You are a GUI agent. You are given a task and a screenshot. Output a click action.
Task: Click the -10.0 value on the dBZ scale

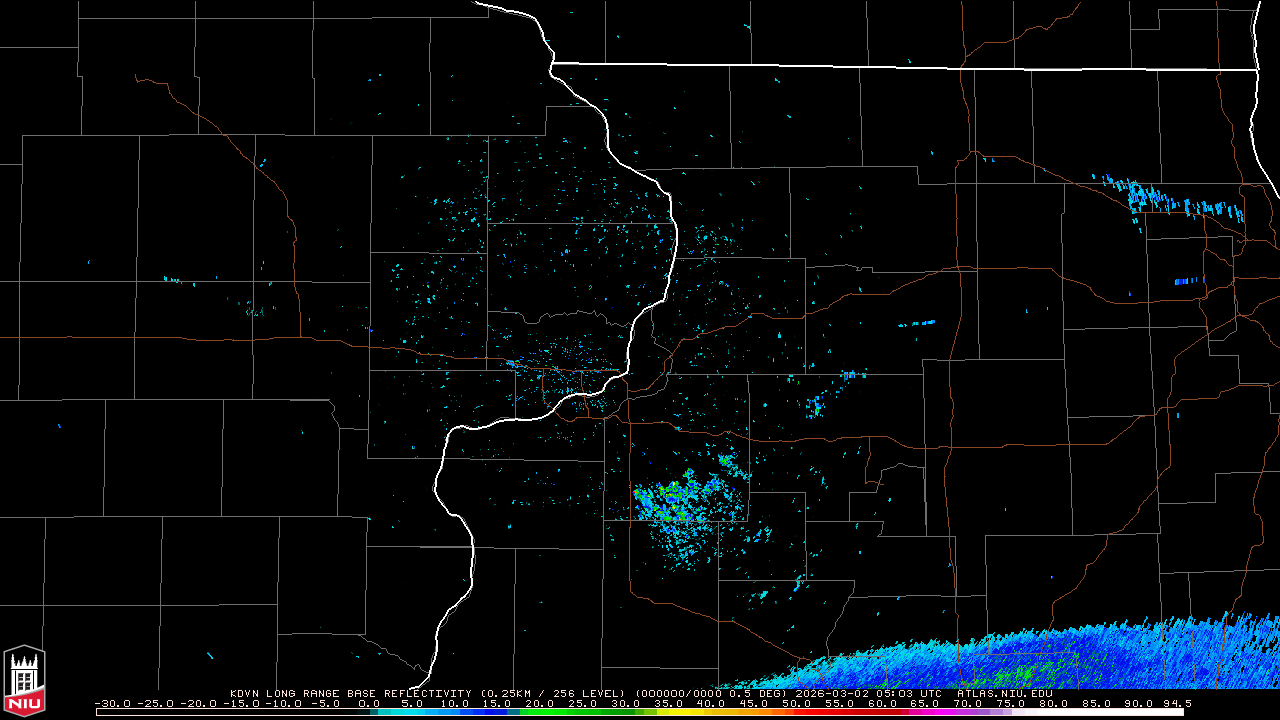pos(285,704)
